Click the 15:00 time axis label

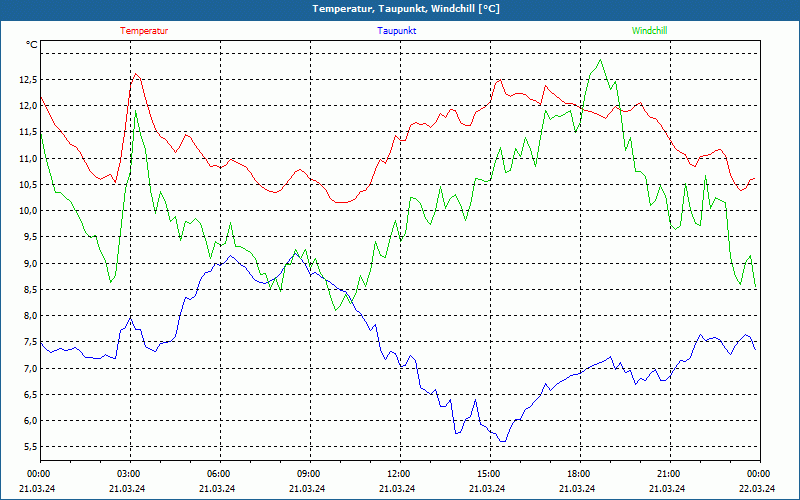pyautogui.click(x=488, y=474)
